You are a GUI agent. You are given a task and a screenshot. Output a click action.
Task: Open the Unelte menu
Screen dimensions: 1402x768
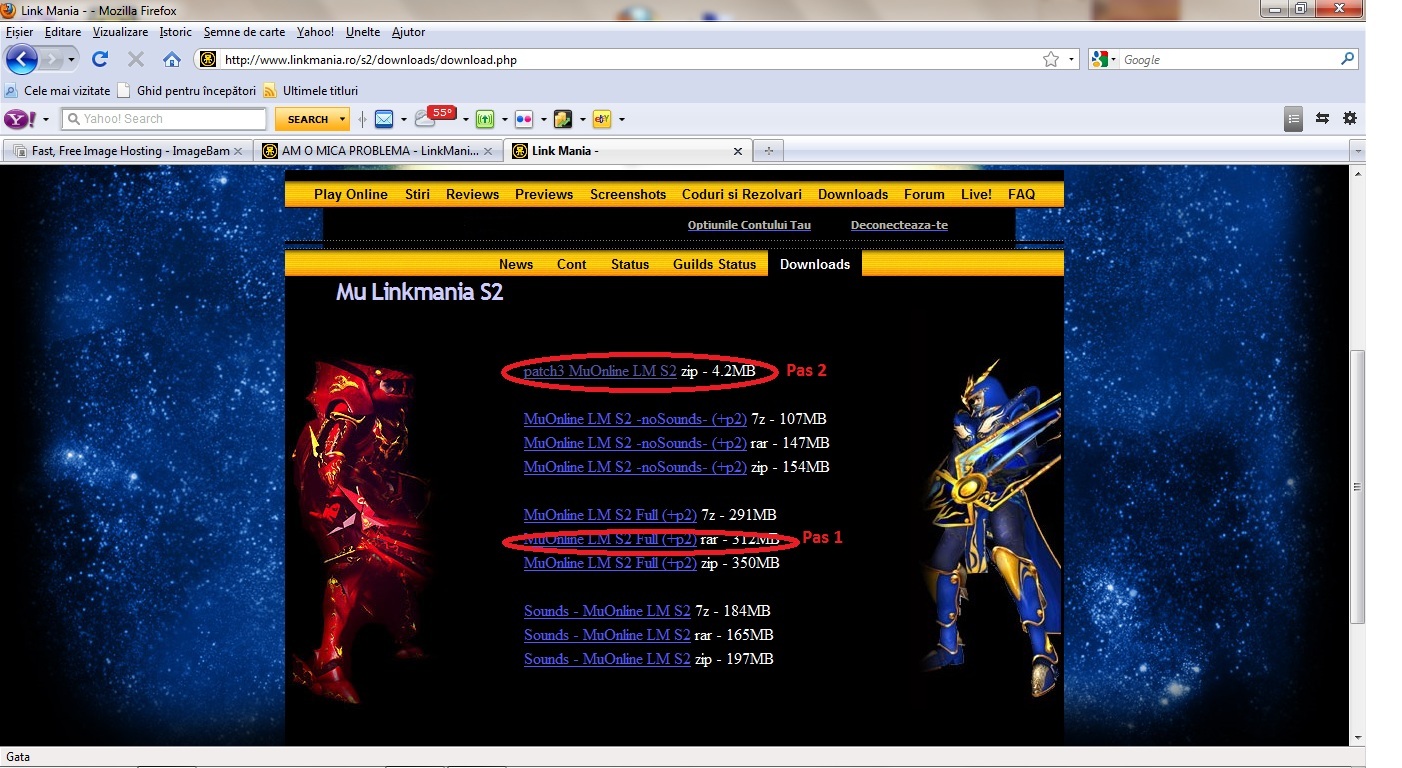363,32
